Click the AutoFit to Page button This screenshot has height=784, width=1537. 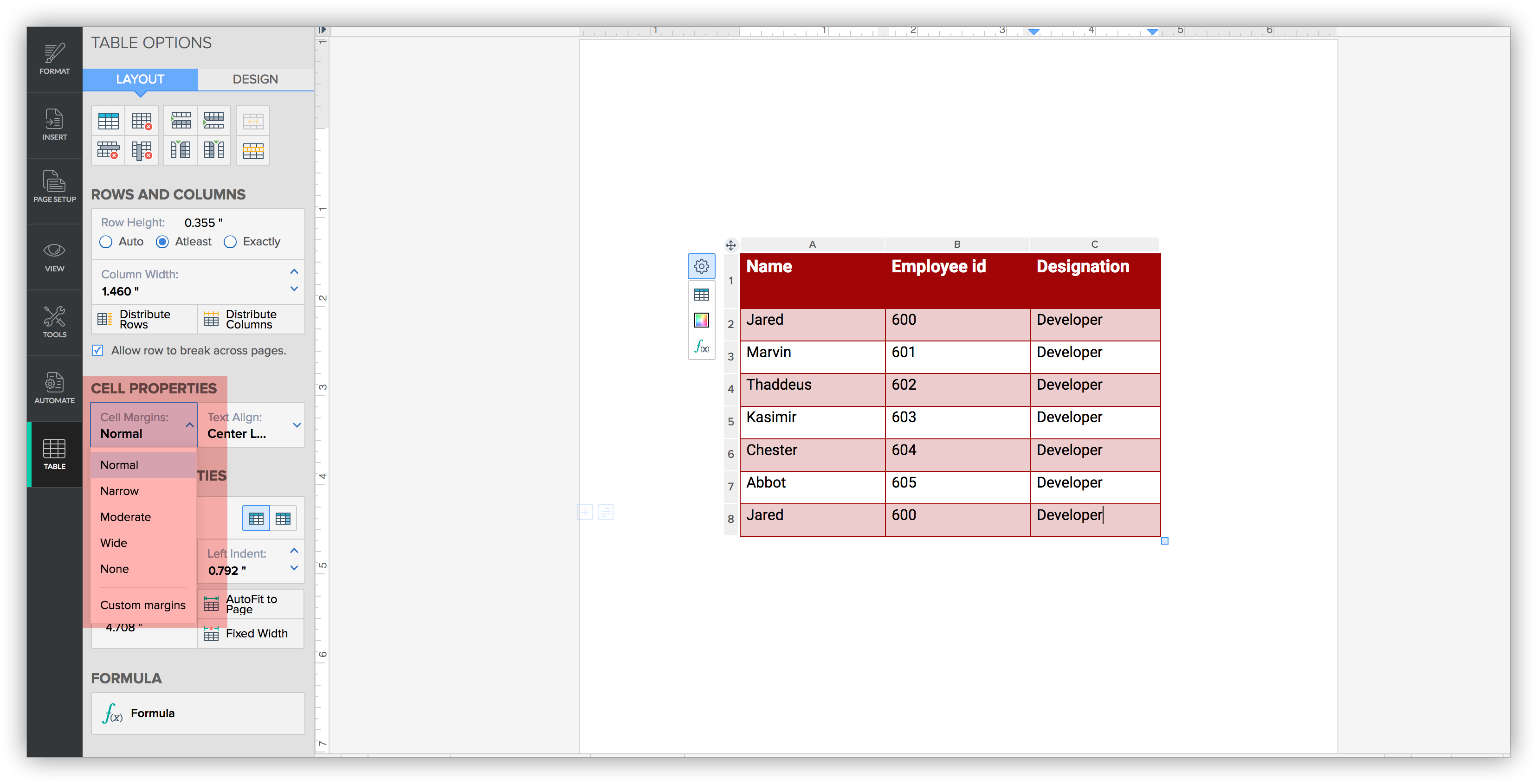point(251,604)
